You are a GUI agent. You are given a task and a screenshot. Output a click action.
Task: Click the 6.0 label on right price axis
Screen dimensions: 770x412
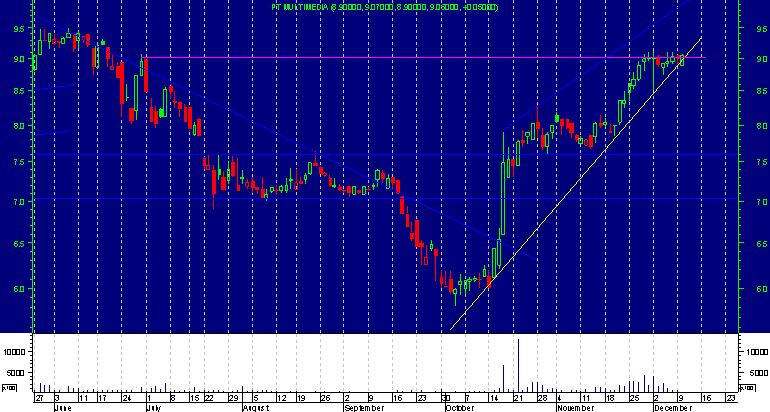click(x=762, y=289)
